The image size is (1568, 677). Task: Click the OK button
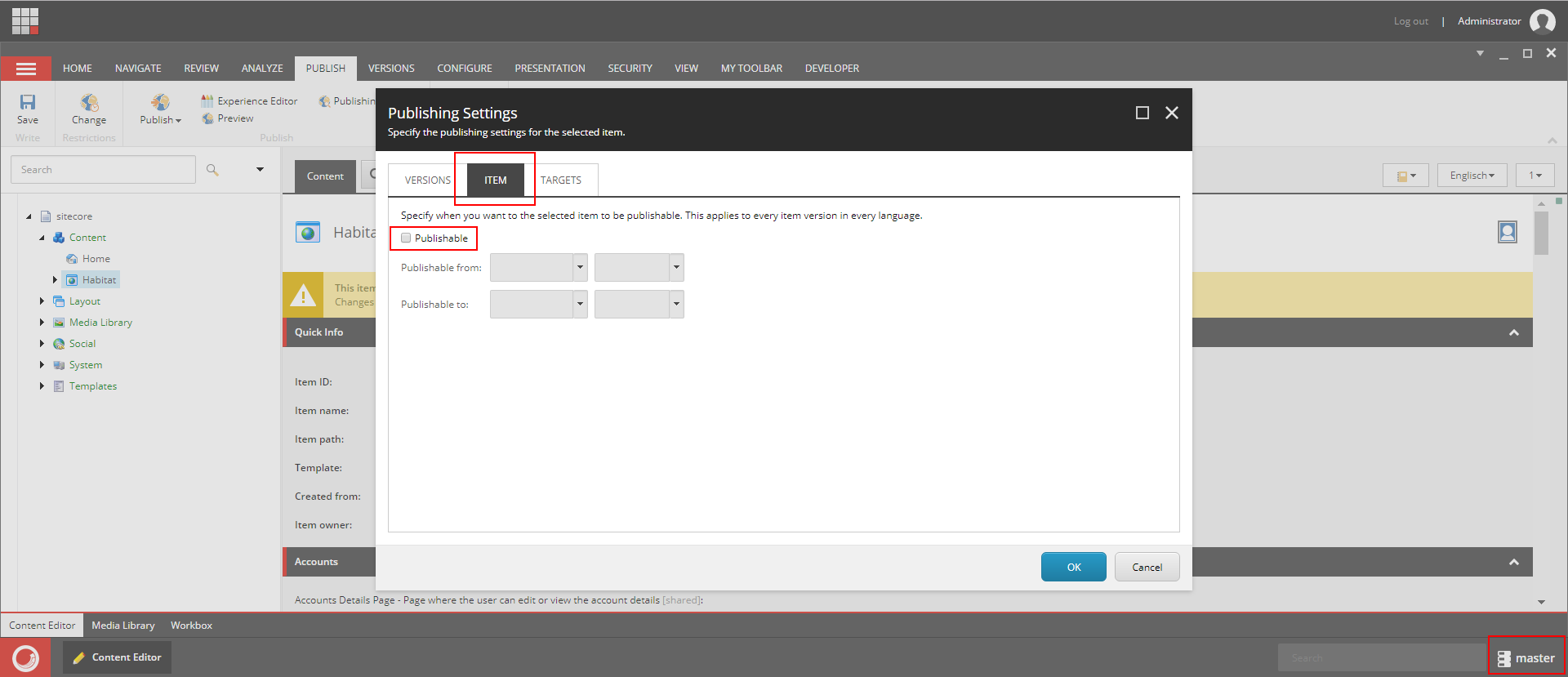click(x=1074, y=567)
